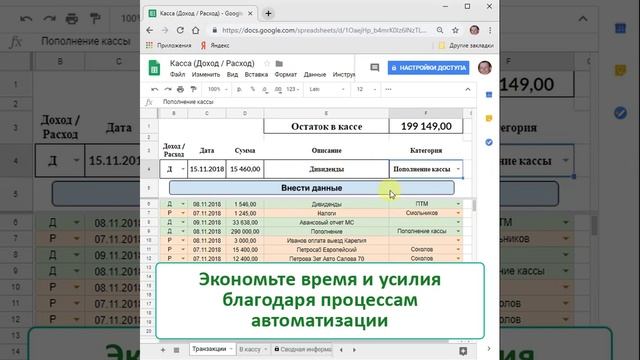
Task: Click the print icon in Sheets toolbar
Action: (x=180, y=89)
